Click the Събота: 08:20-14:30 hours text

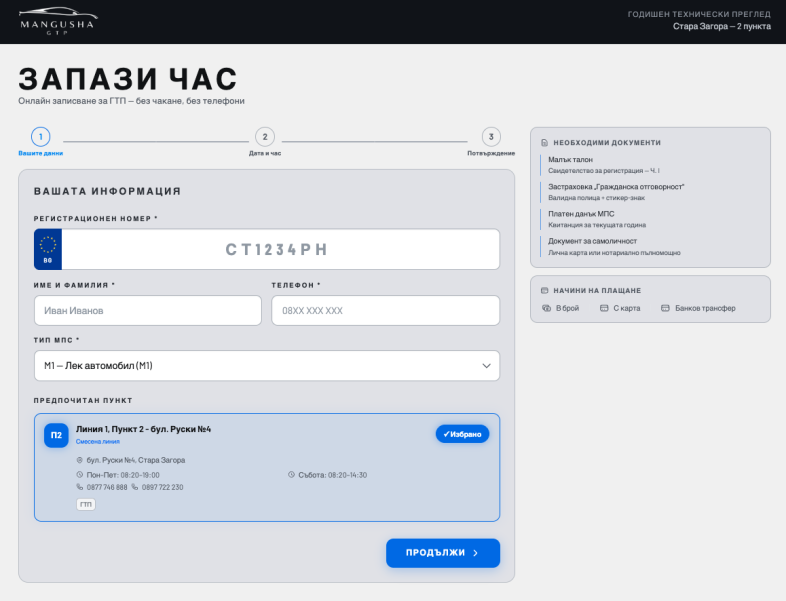(332, 475)
